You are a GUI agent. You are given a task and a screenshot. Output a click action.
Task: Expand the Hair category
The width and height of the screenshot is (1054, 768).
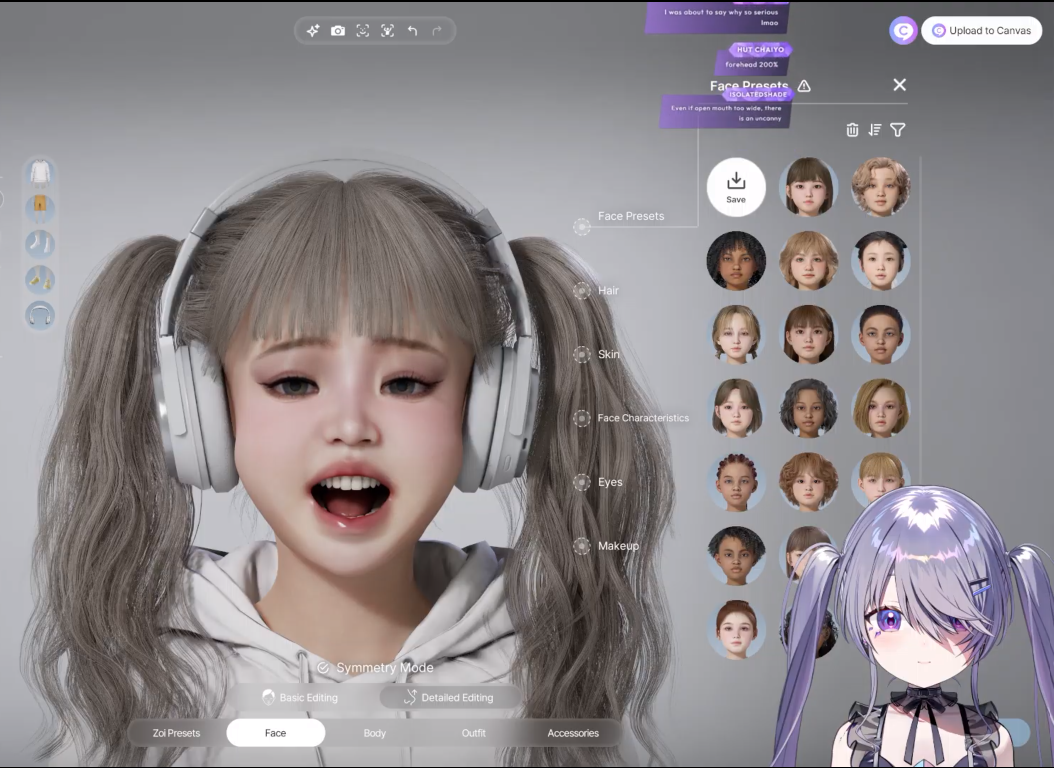click(608, 290)
